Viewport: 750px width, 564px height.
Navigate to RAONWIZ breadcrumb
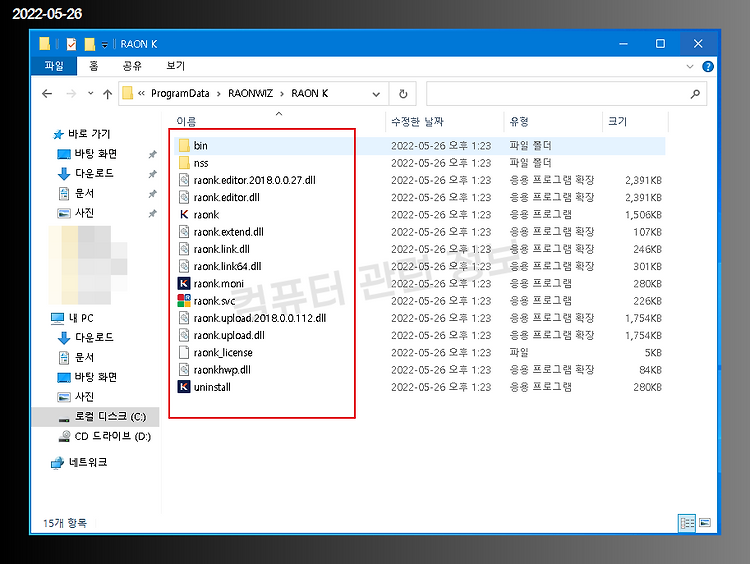click(x=250, y=94)
